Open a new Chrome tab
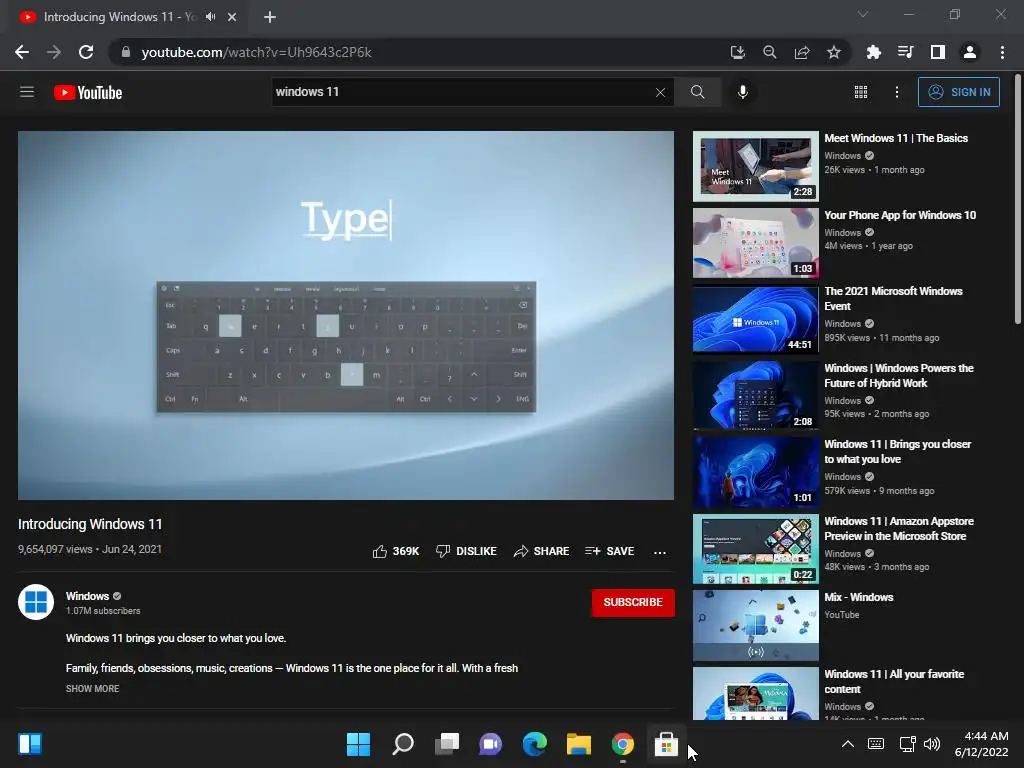 pyautogui.click(x=270, y=17)
